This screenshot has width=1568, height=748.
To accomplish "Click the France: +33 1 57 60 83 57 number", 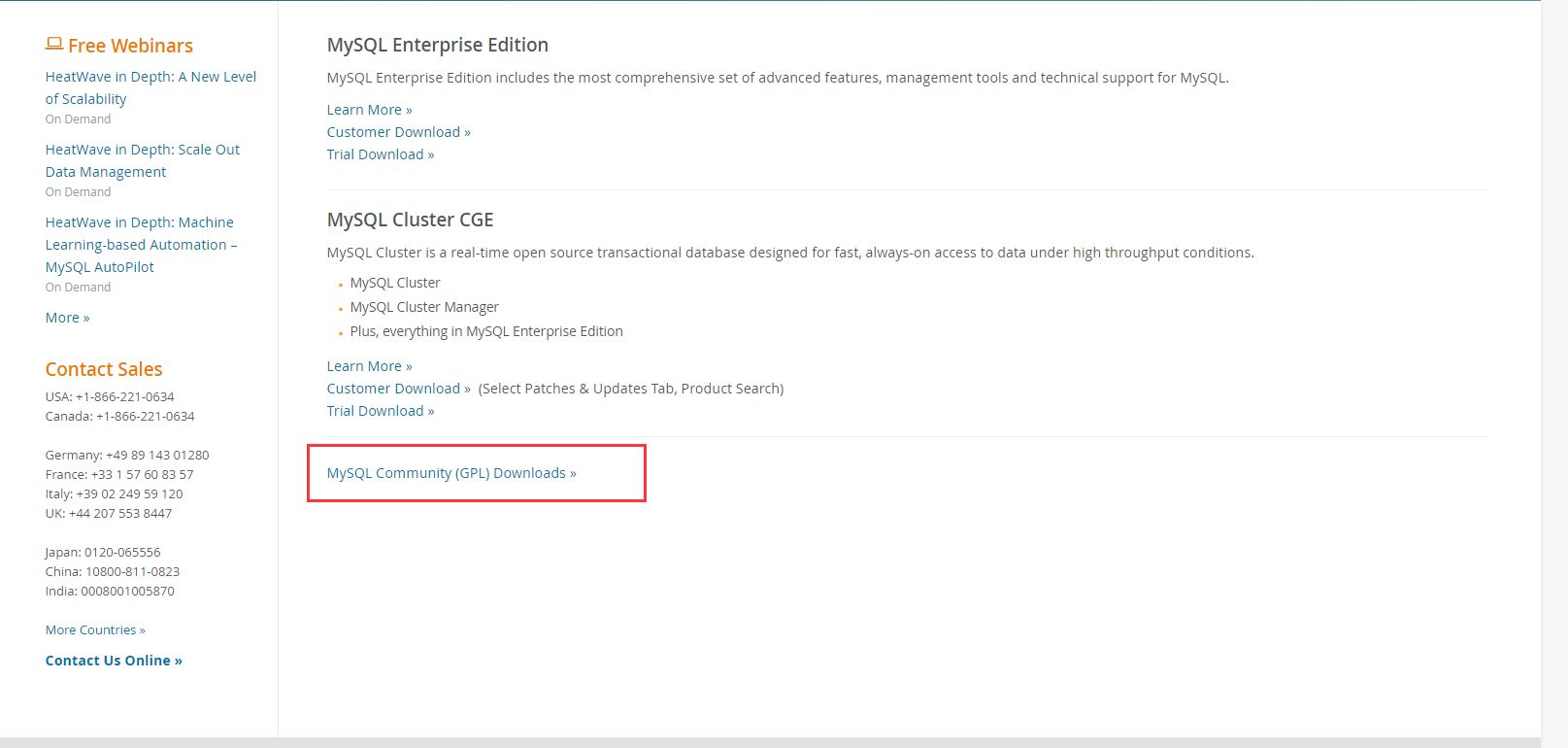I will tap(119, 474).
